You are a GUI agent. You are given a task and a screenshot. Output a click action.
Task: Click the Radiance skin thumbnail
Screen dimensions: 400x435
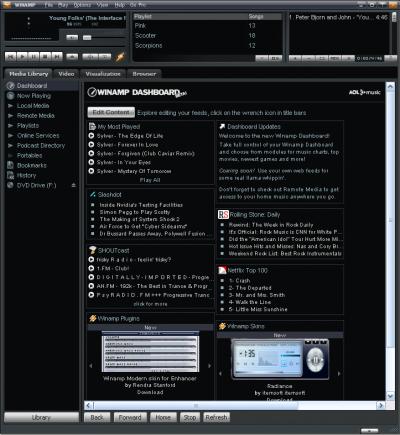280,360
